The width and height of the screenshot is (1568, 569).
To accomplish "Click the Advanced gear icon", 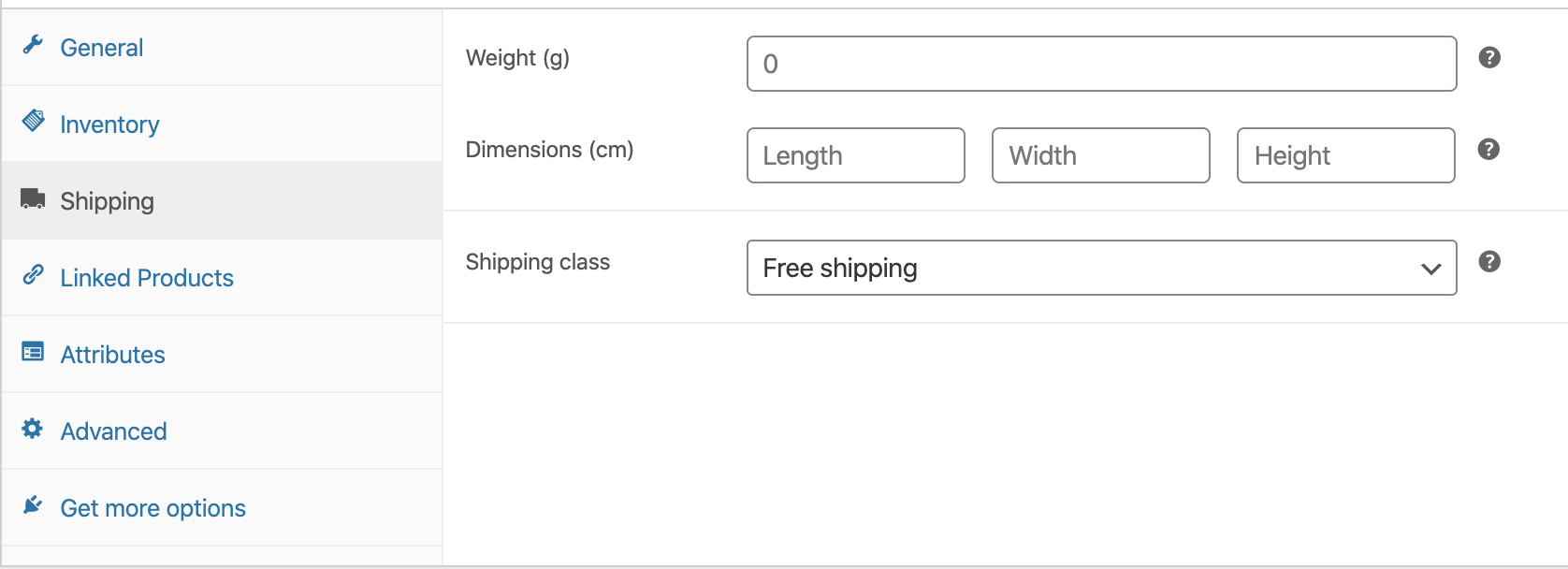I will pos(33,429).
